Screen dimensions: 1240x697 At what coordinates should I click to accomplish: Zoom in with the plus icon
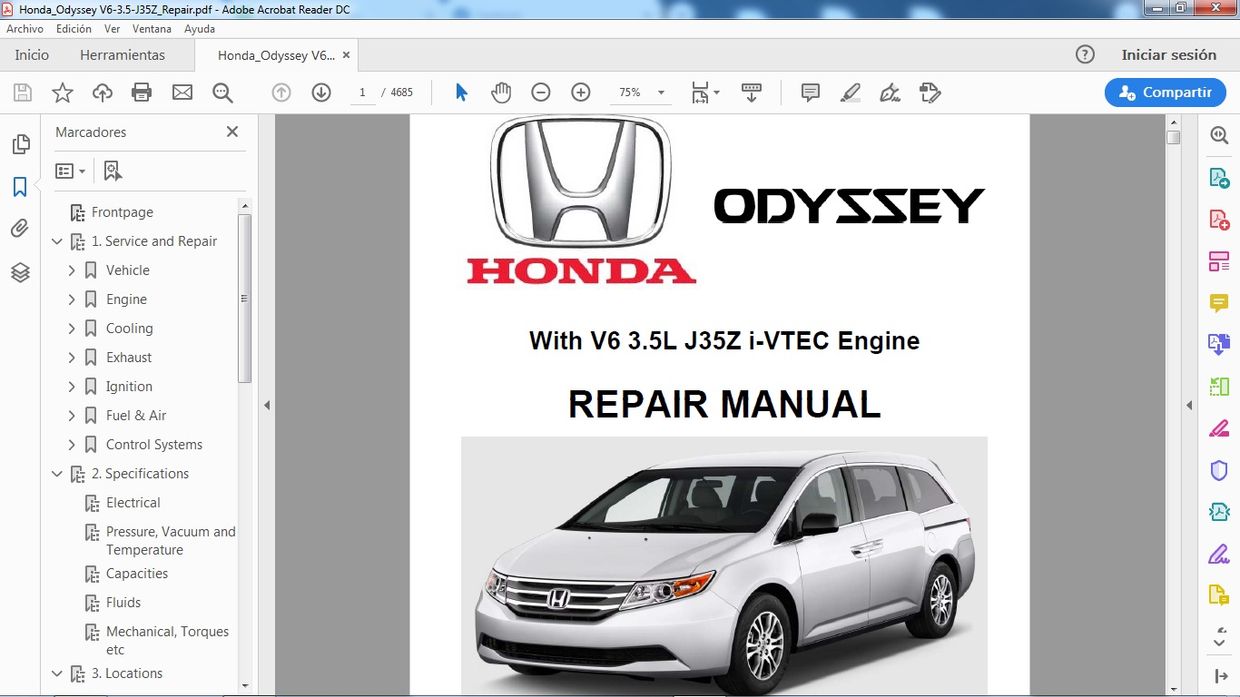[x=581, y=92]
